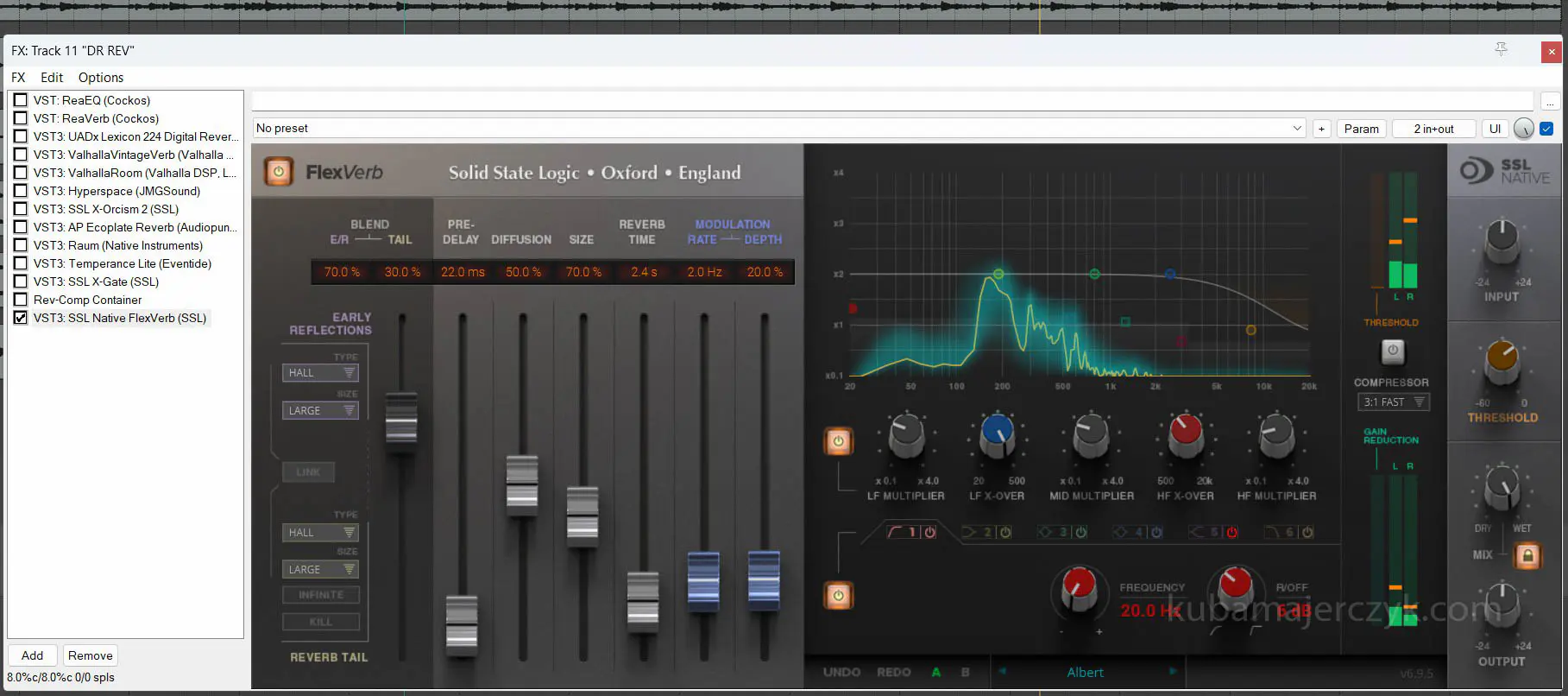Image resolution: width=1568 pixels, height=696 pixels.
Task: Toggle the mix lock icon
Action: [1527, 555]
